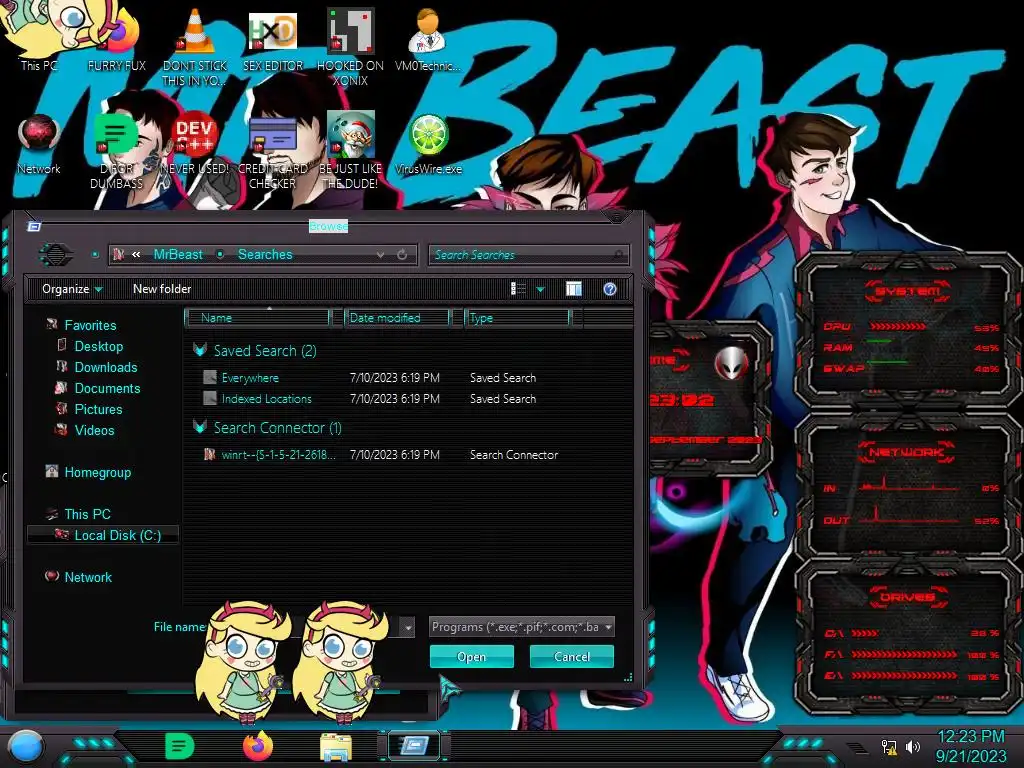Click the Cancel button
The image size is (1024, 768).
[571, 656]
